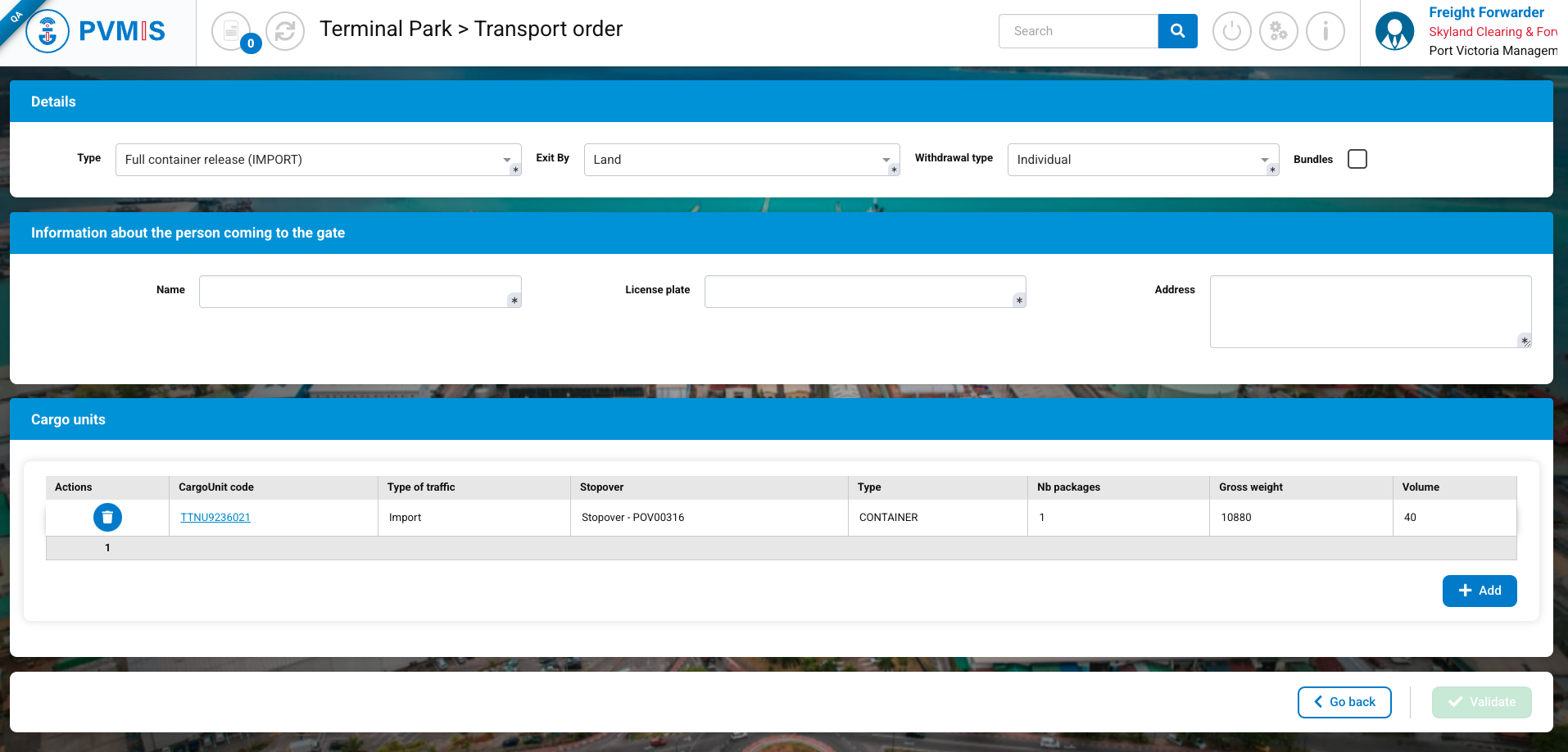Click the Go back button

pos(1344,702)
